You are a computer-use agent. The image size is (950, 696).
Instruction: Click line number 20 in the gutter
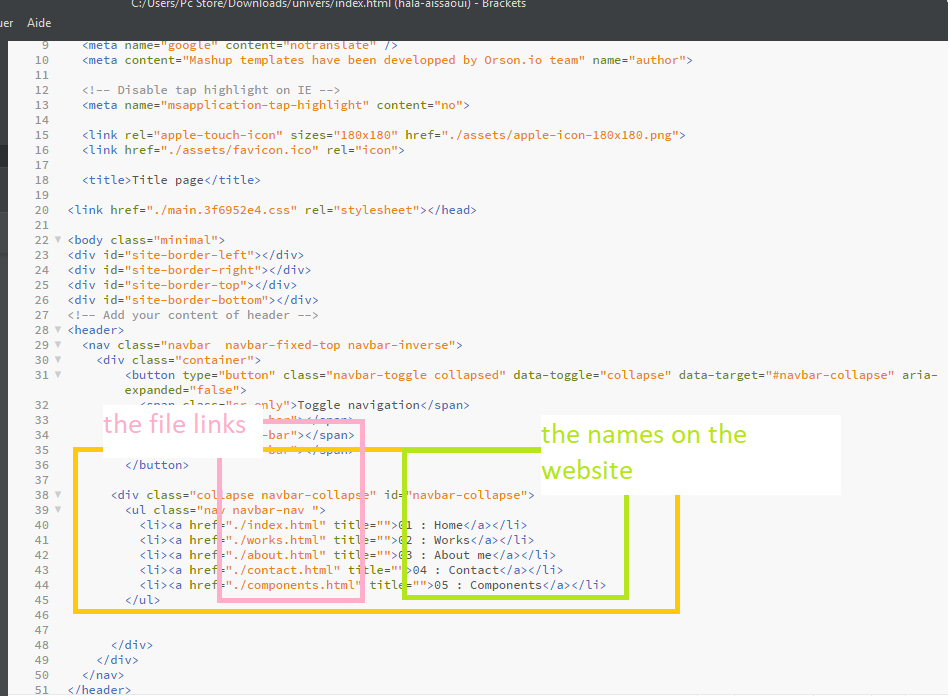click(x=41, y=210)
